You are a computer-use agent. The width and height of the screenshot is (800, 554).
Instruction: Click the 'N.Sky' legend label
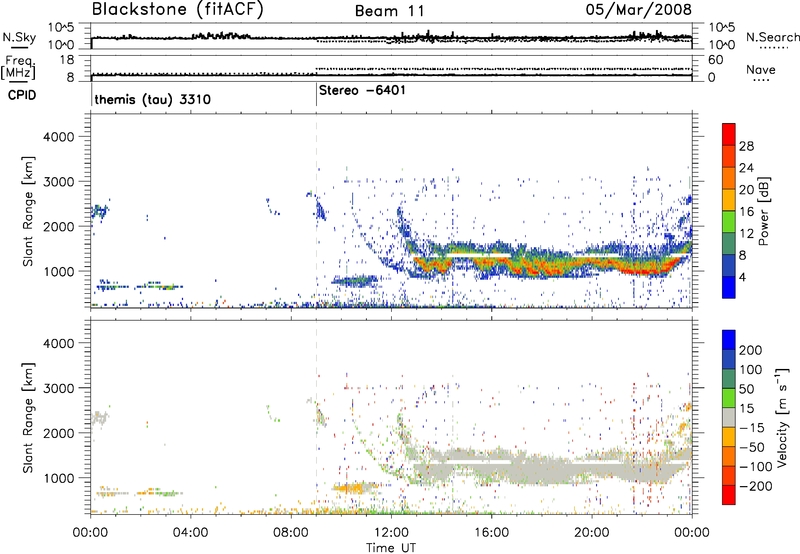[x=19, y=37]
